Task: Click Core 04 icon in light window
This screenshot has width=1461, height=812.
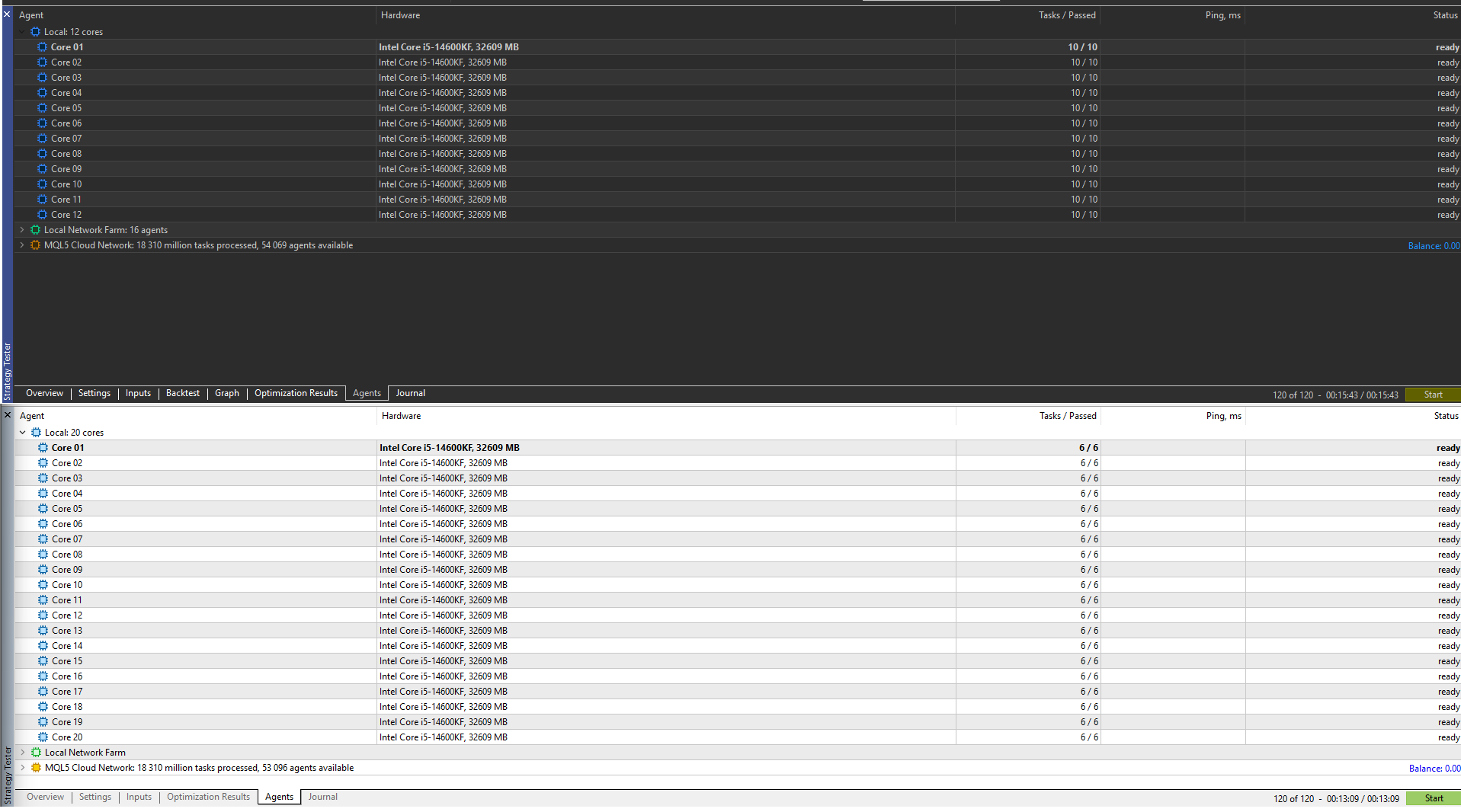Action: 43,494
